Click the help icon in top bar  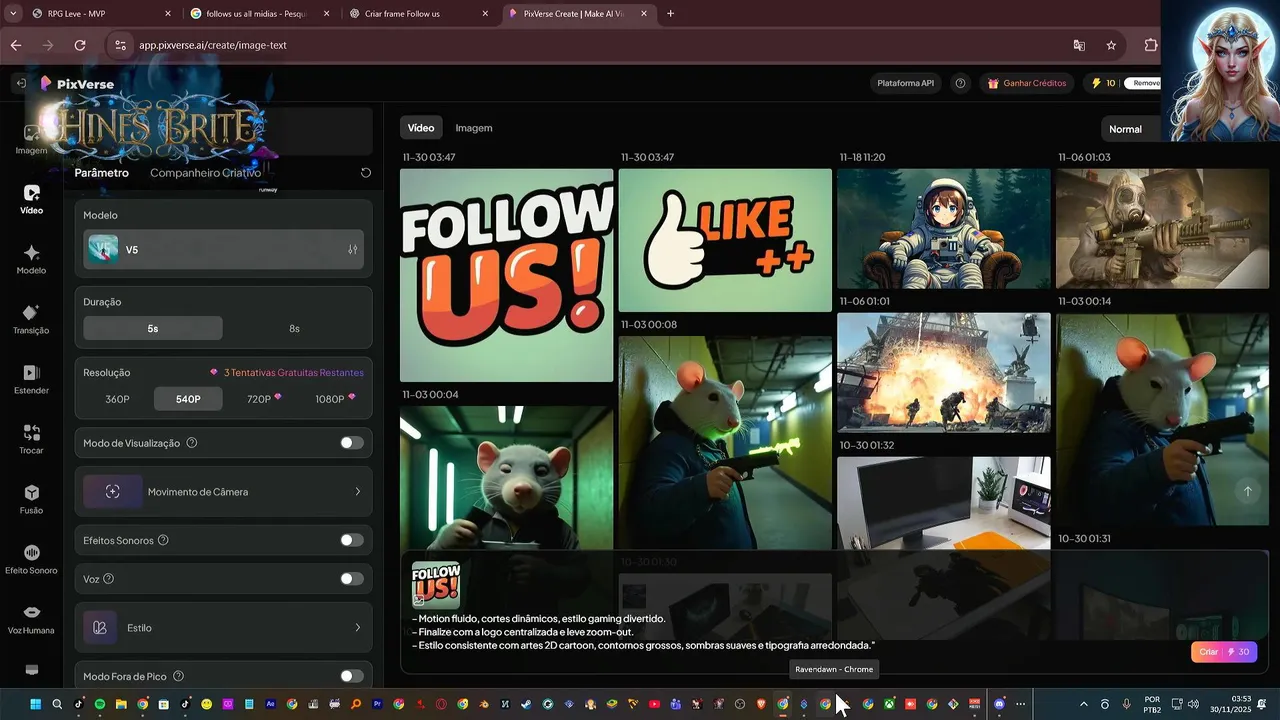coord(960,83)
